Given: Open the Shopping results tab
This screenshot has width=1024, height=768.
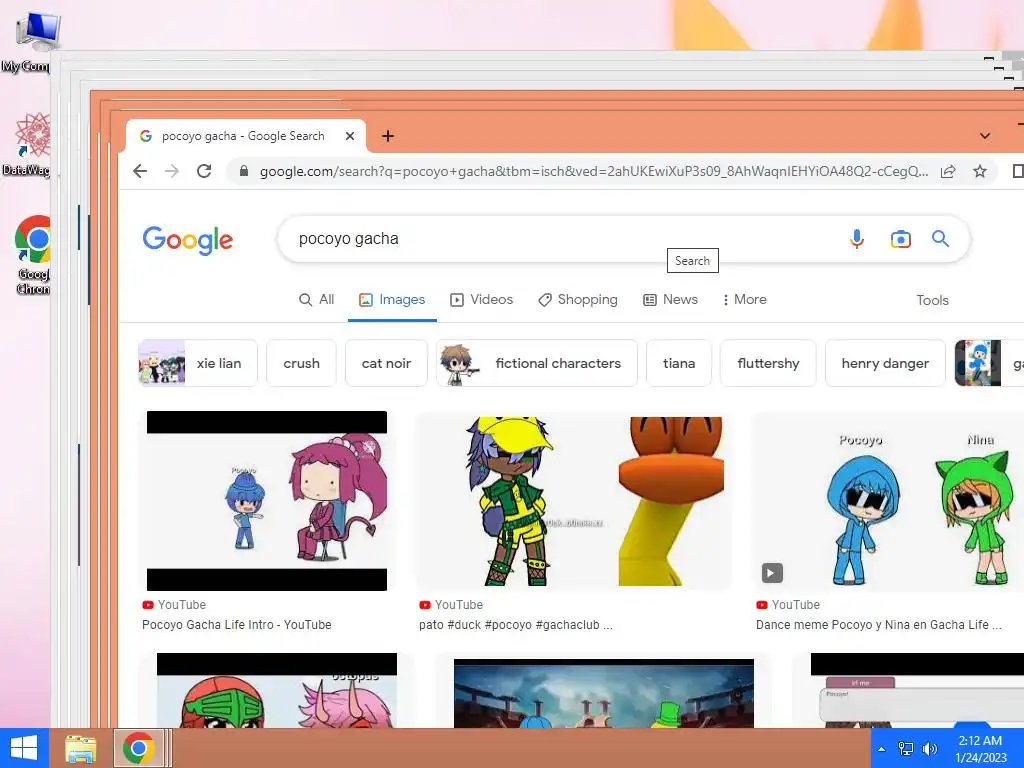Looking at the screenshot, I should [578, 300].
